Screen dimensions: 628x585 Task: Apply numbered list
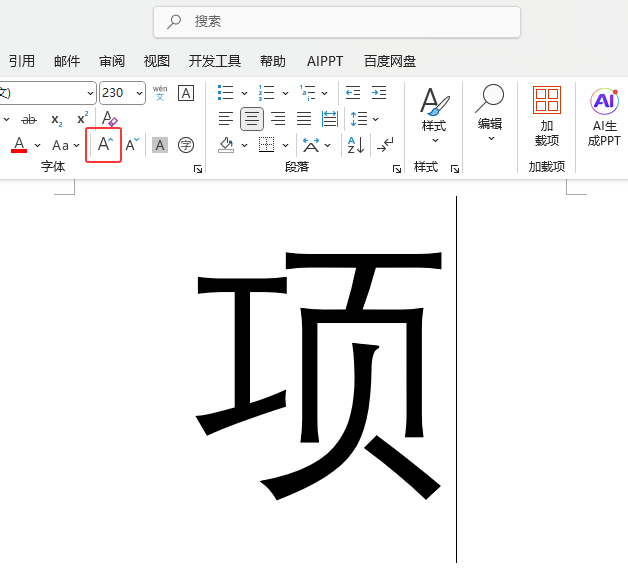click(x=266, y=93)
